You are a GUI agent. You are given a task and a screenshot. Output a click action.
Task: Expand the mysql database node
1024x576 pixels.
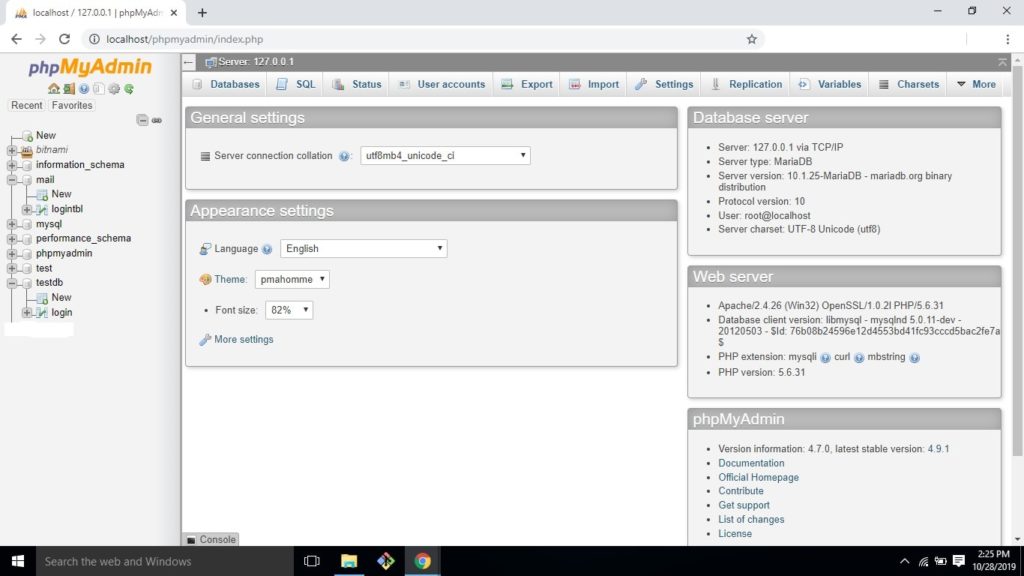[x=12, y=224]
